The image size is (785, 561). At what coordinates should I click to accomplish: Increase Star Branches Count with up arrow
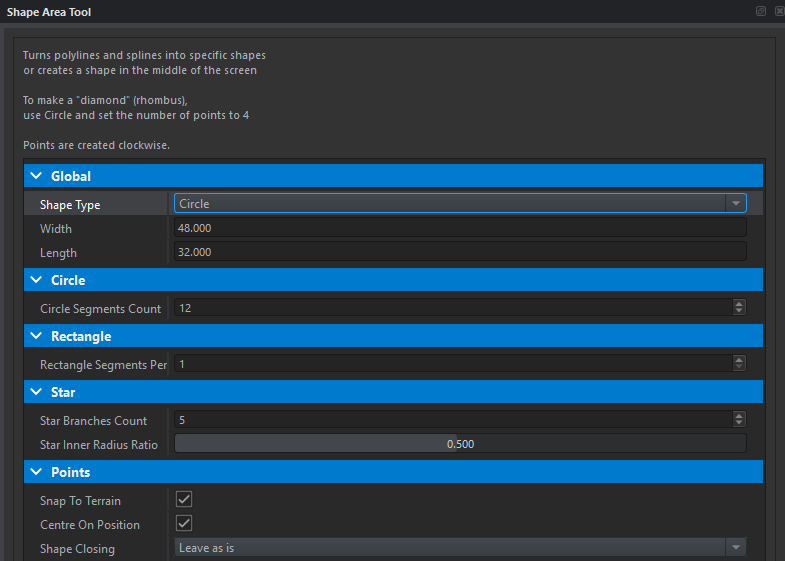tap(739, 417)
